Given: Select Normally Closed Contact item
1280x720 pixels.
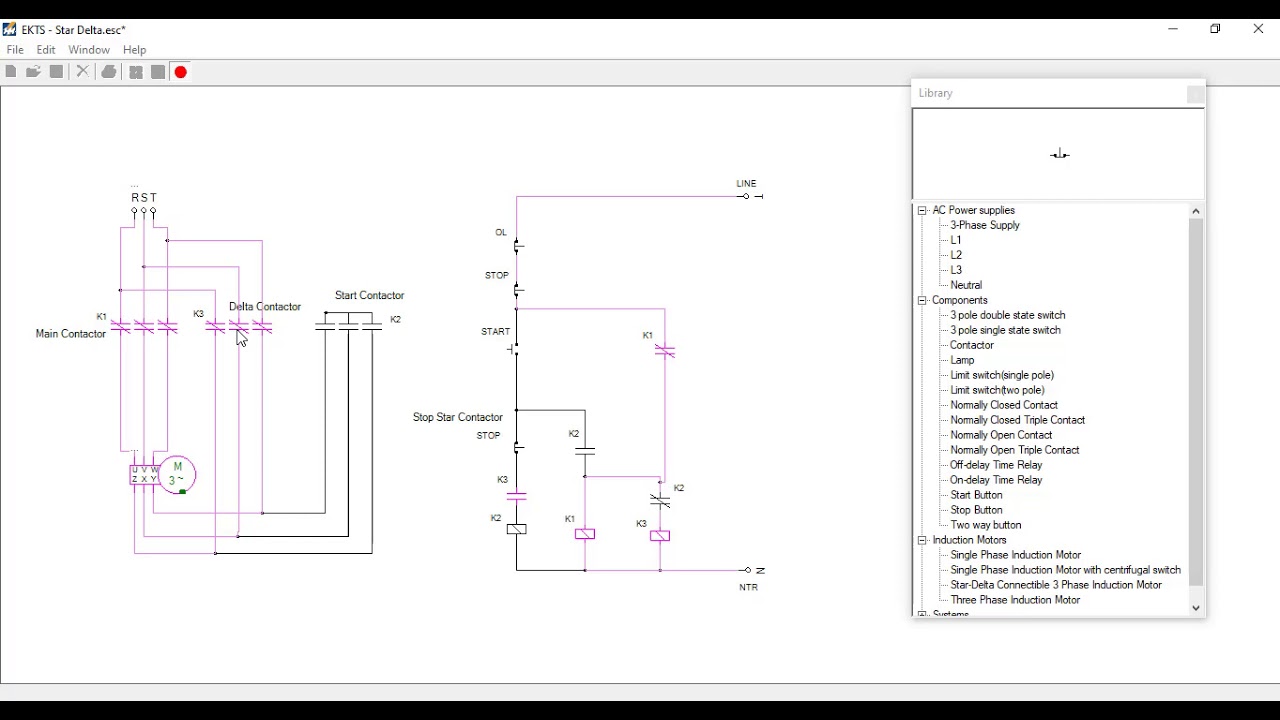Looking at the screenshot, I should [x=1004, y=406].
